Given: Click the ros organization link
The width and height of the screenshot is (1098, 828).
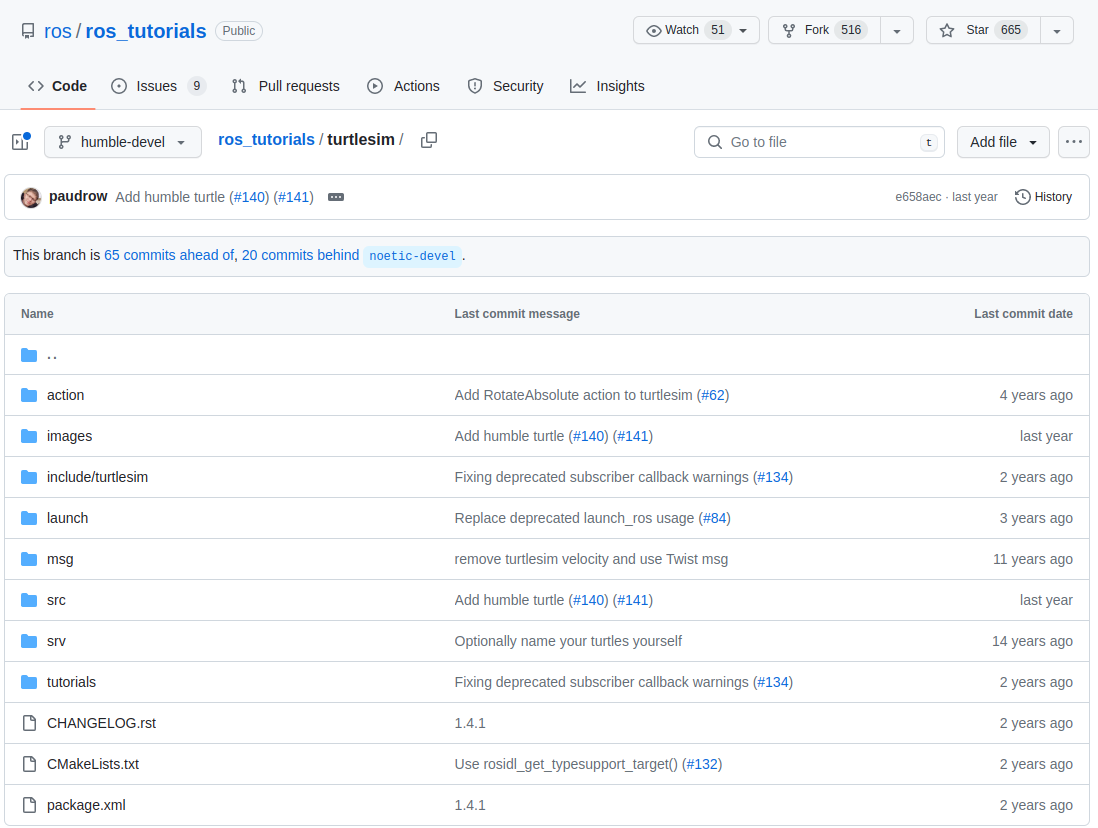Looking at the screenshot, I should pos(57,32).
